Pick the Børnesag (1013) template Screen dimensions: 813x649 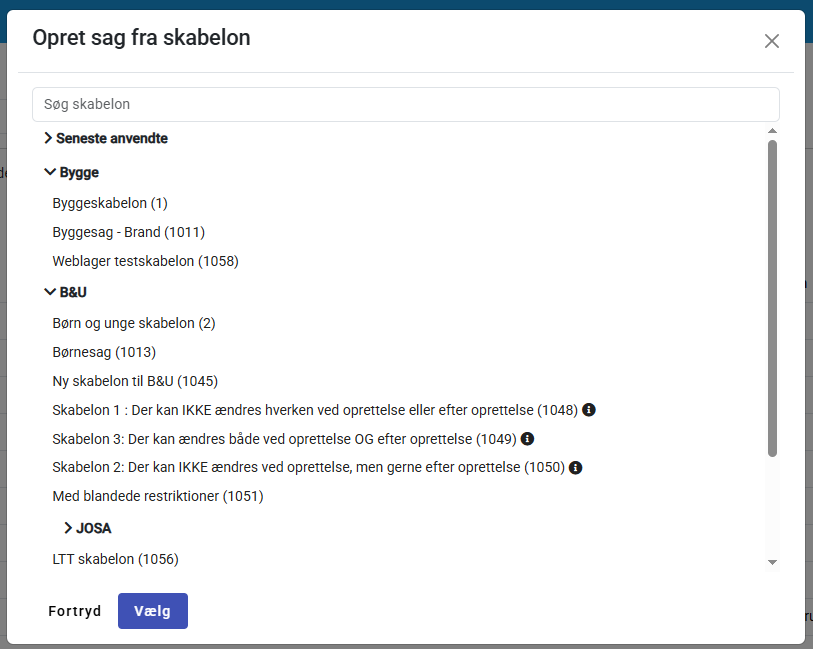(x=104, y=352)
